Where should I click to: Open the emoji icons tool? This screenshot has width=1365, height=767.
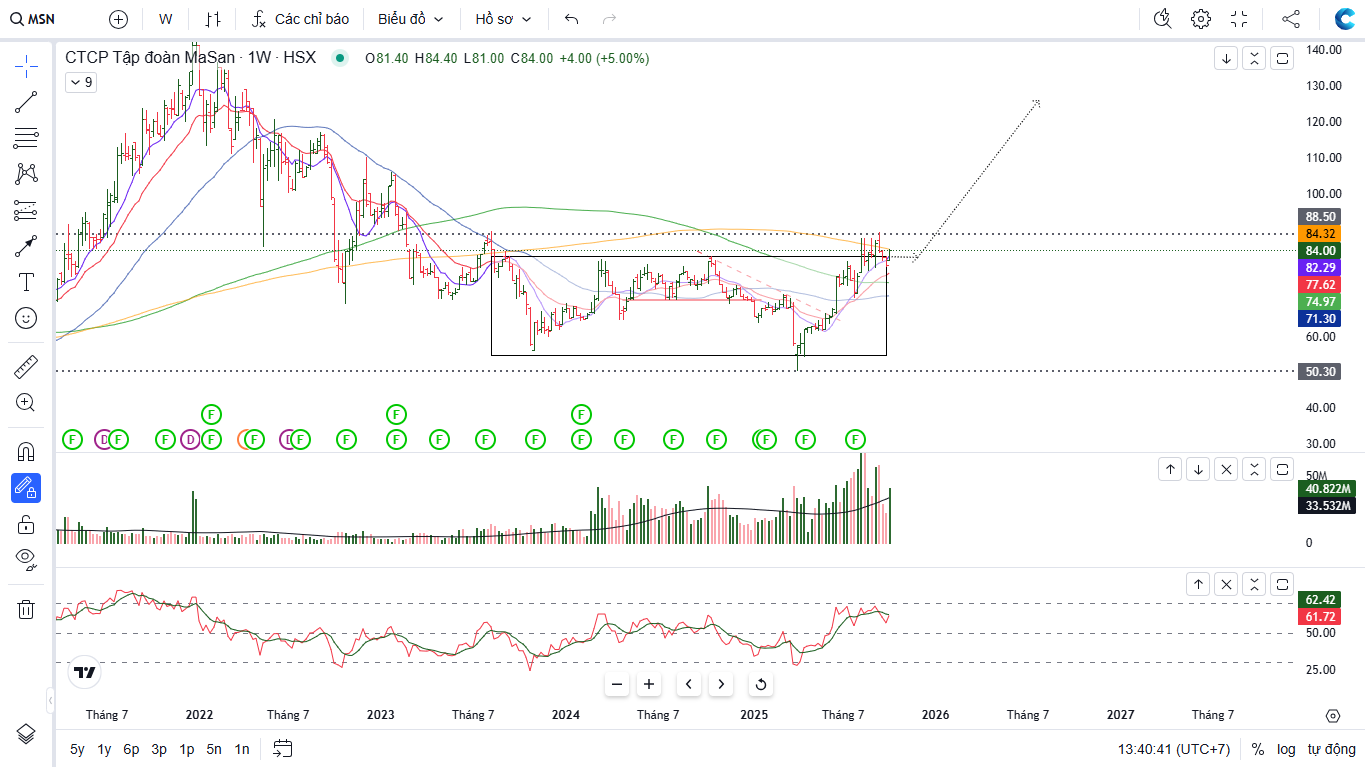click(x=26, y=318)
